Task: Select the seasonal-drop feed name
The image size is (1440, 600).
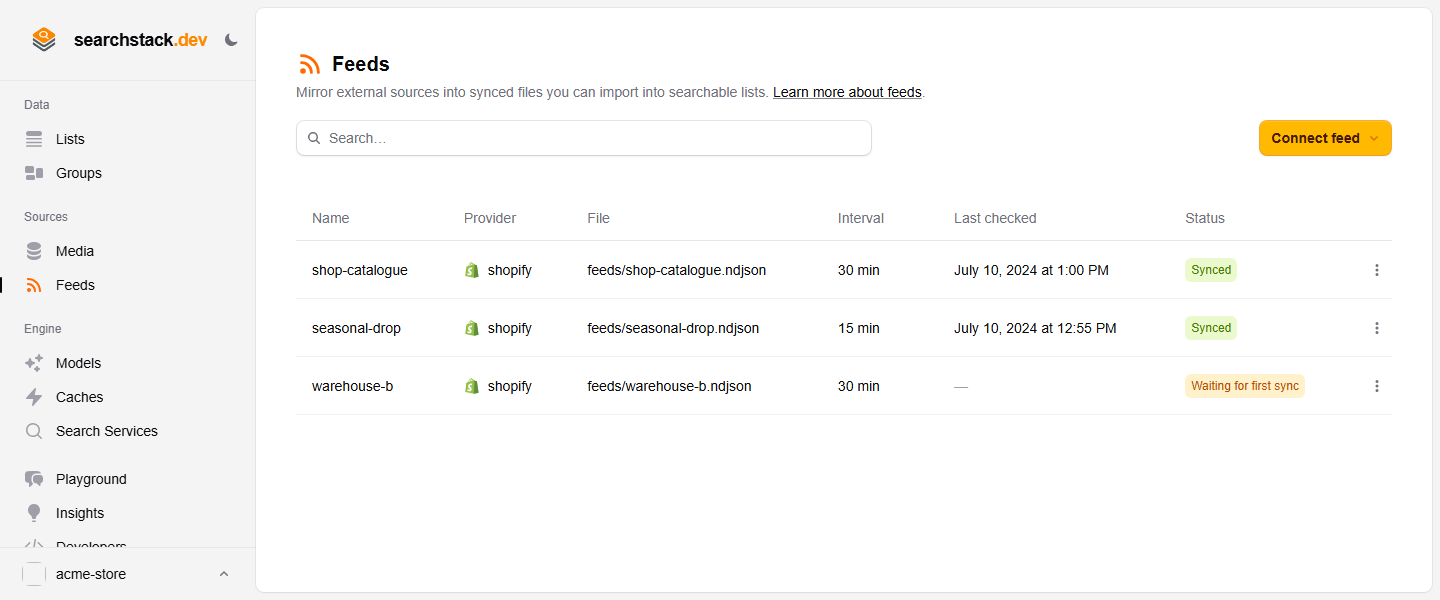Action: [356, 328]
